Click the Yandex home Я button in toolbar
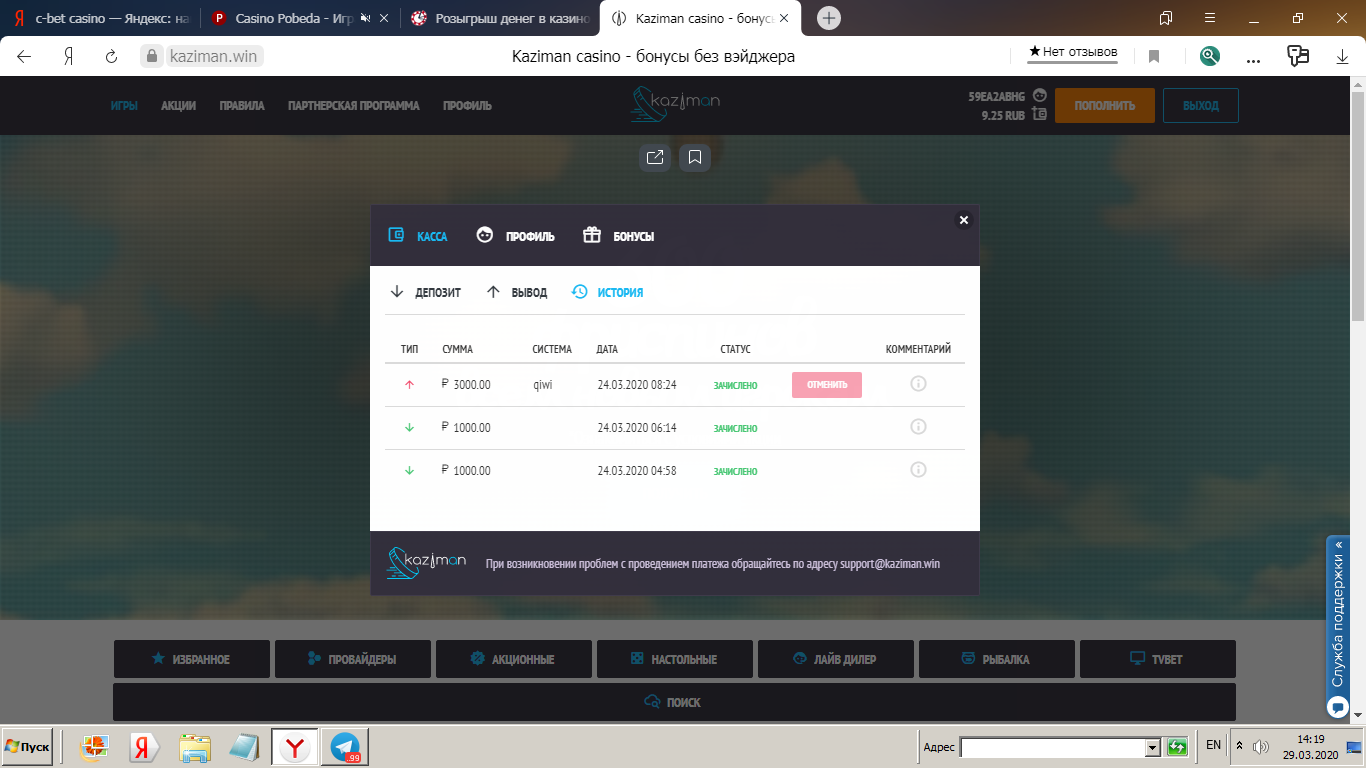Image resolution: width=1372 pixels, height=776 pixels. coord(69,57)
